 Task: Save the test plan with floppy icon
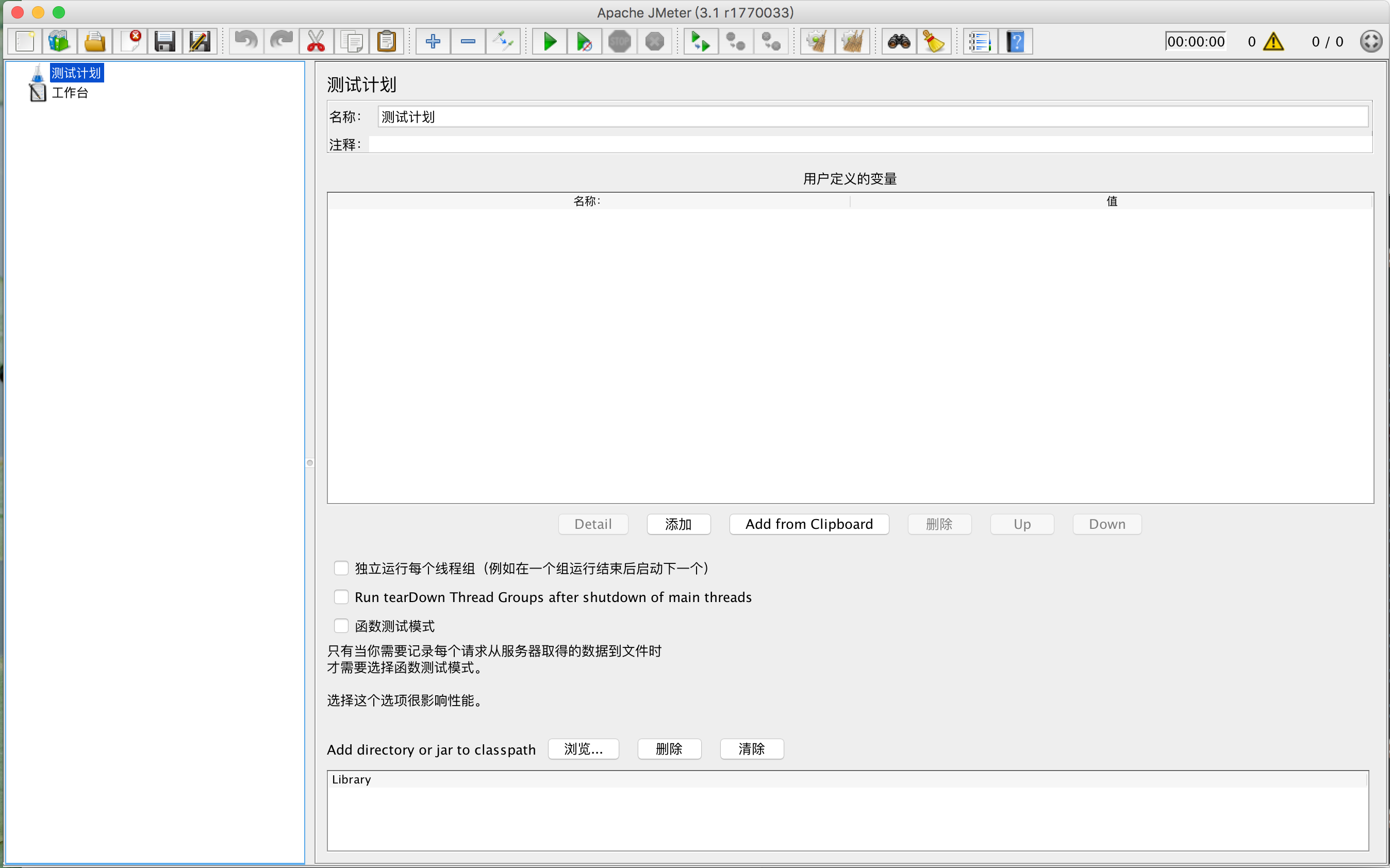pos(165,42)
